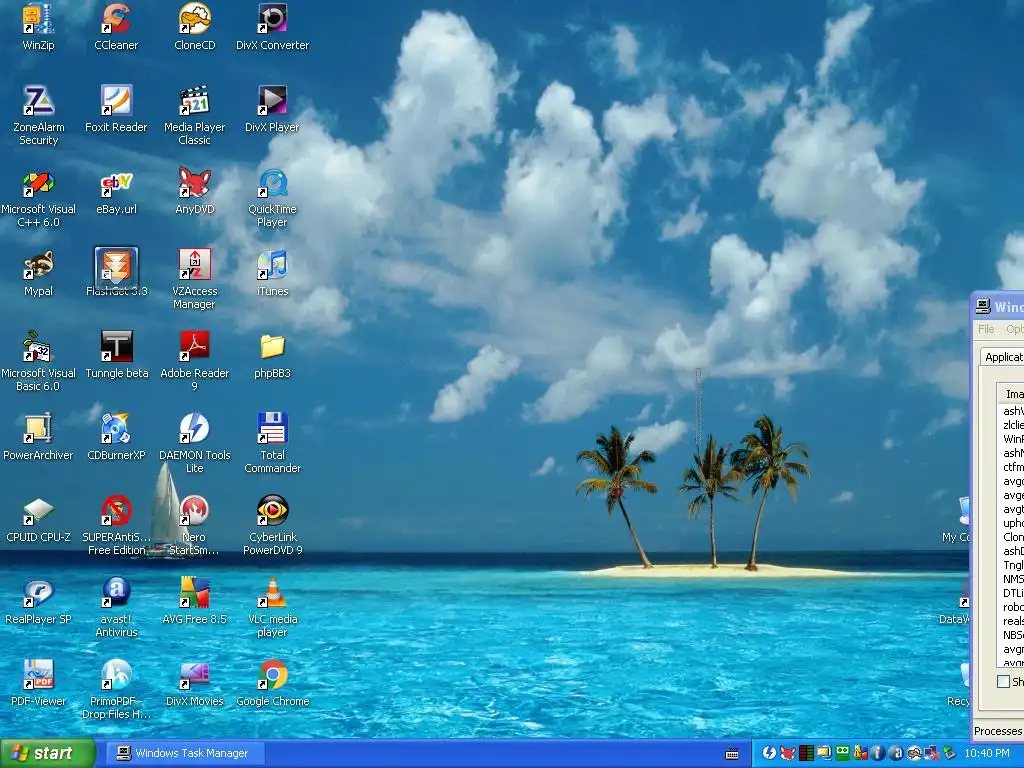1024x768 pixels.
Task: Click the AnyDVD fox tray icon
Action: pos(788,753)
